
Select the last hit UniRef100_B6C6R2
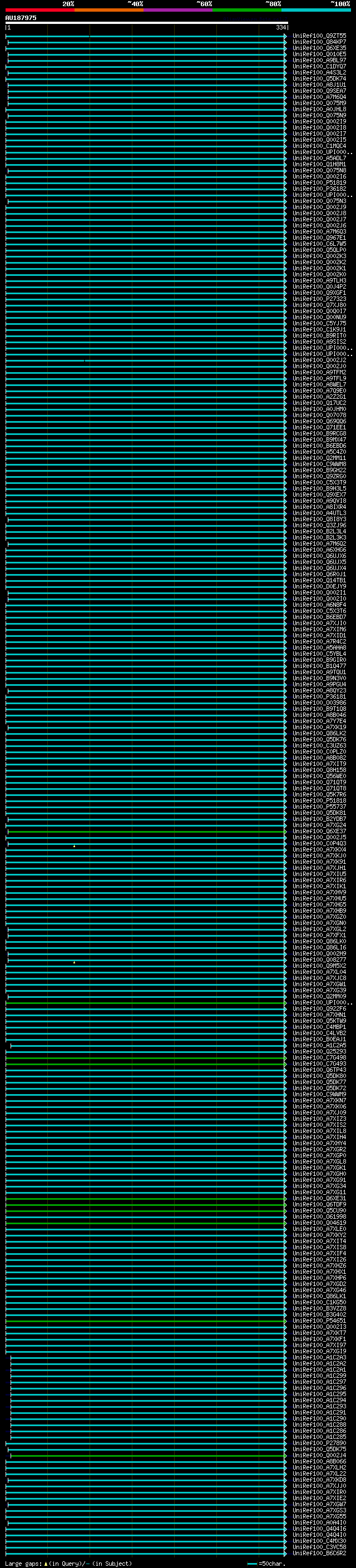pos(319,1554)
